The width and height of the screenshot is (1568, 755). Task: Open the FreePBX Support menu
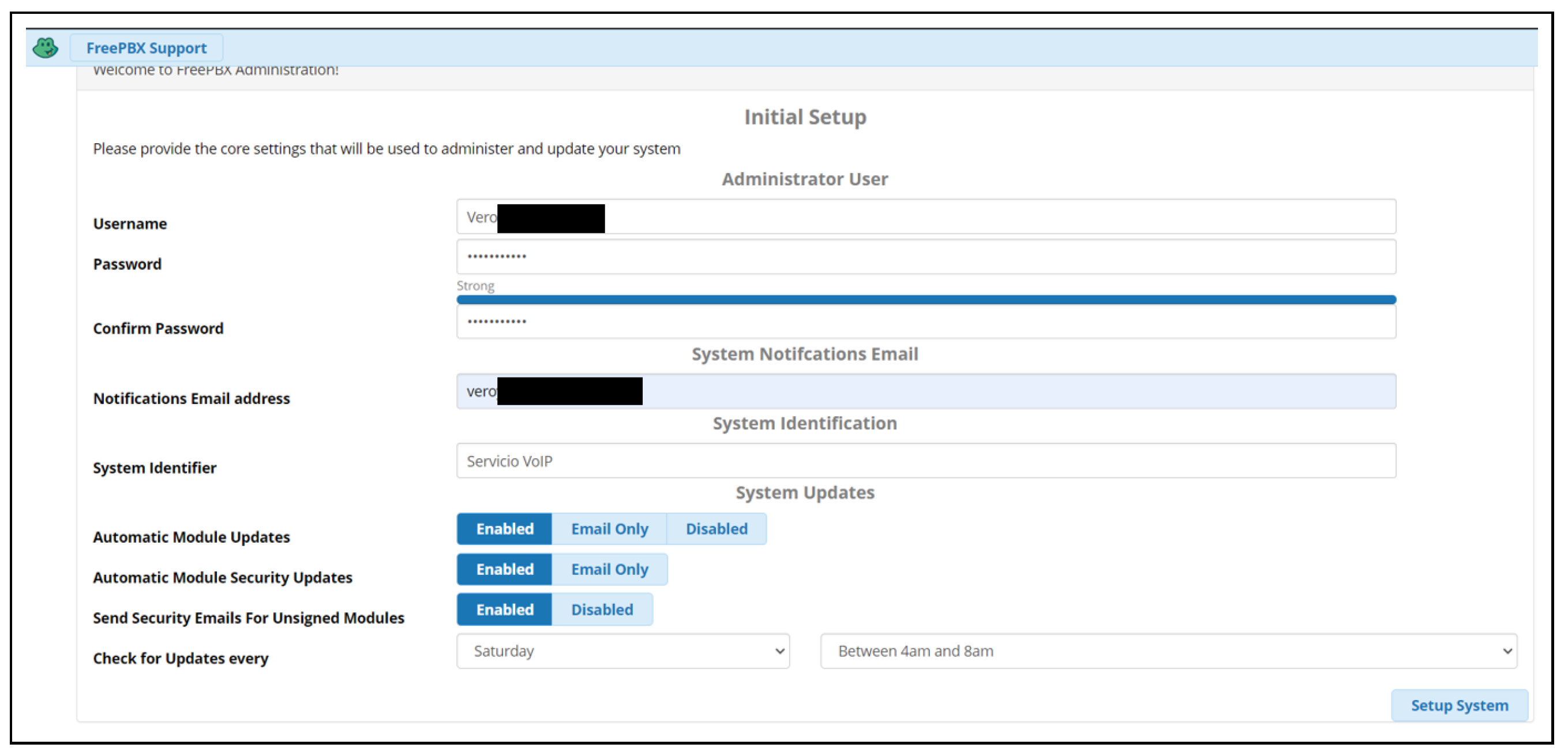click(x=146, y=47)
